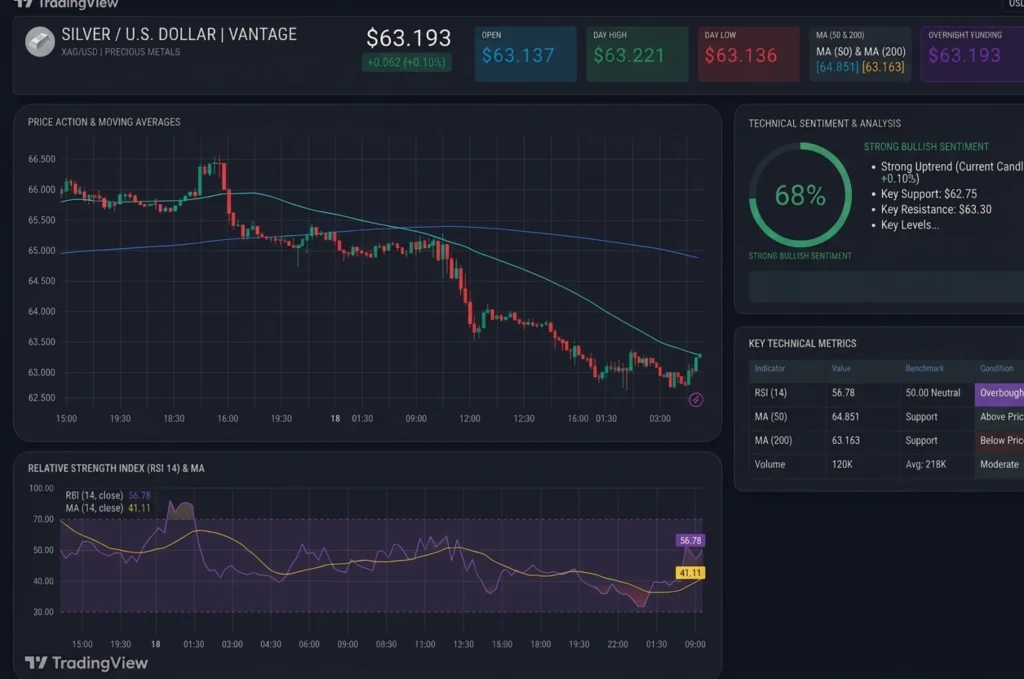This screenshot has height=679, width=1024.
Task: Click the MA (14, close) legend label
Action: 94,508
